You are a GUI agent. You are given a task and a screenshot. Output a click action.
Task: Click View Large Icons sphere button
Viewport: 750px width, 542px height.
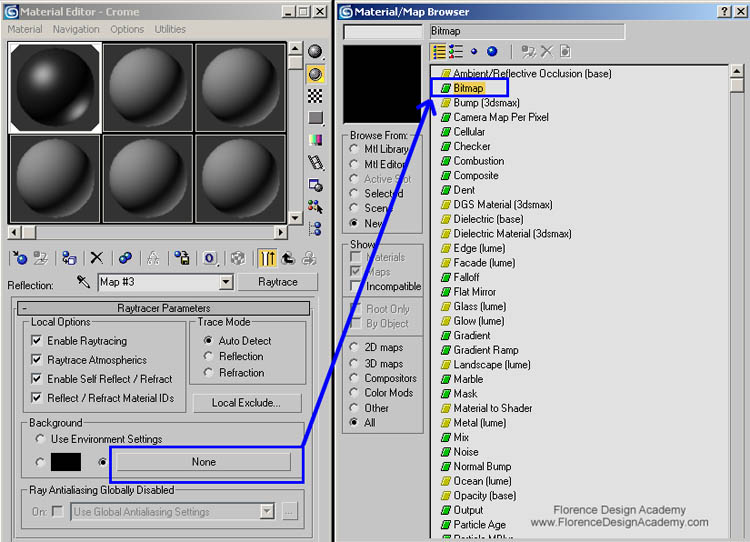click(x=492, y=51)
